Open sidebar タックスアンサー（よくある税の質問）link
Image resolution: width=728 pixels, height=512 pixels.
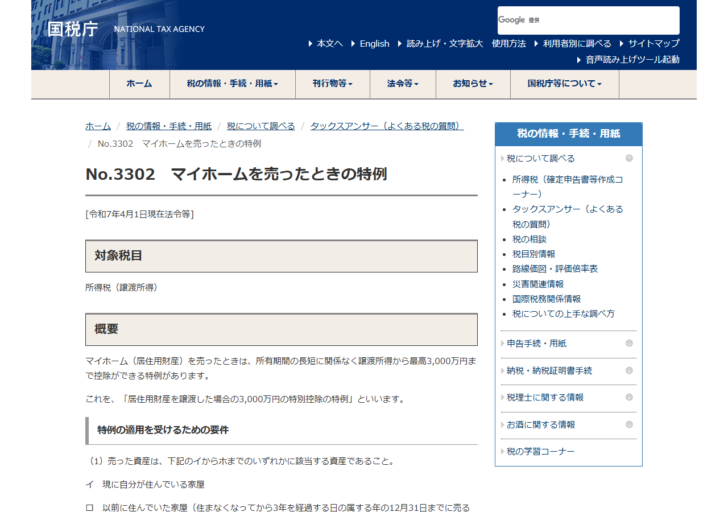[x=567, y=216]
